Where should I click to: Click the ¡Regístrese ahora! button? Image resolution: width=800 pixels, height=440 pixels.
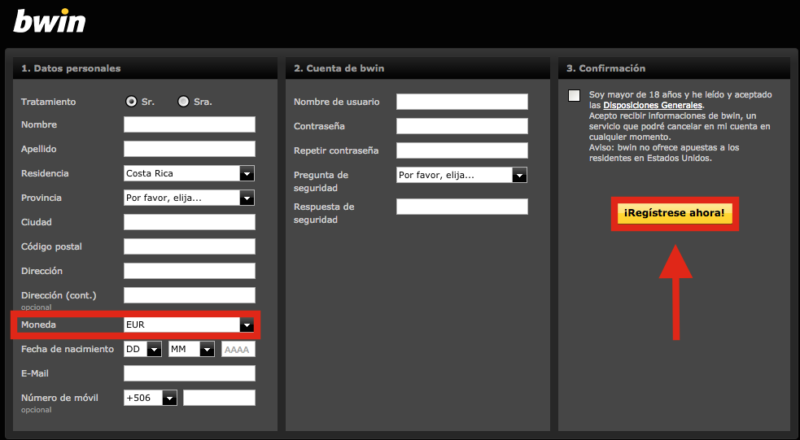point(674,213)
